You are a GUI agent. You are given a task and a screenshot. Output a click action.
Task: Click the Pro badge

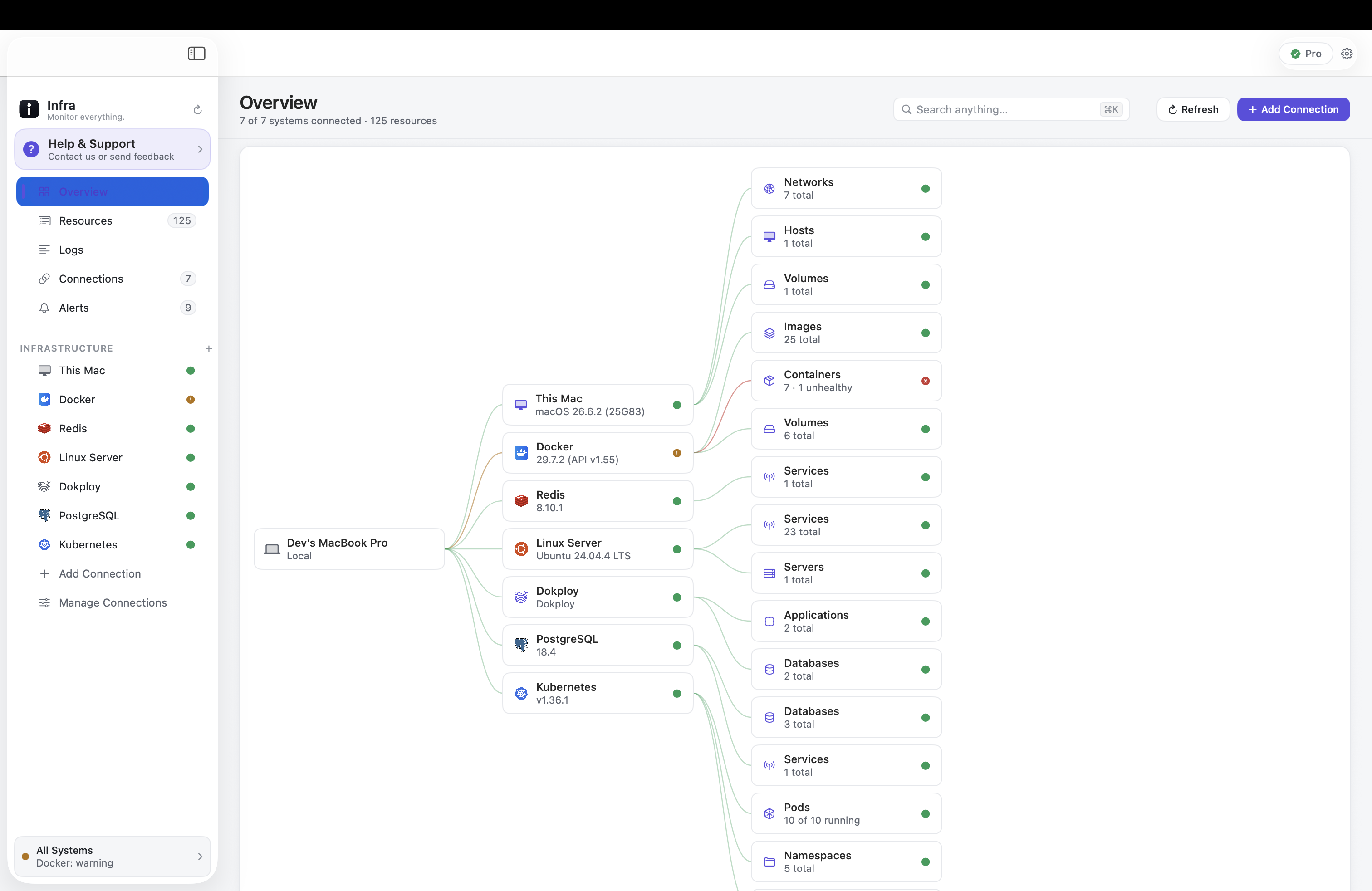(1306, 54)
